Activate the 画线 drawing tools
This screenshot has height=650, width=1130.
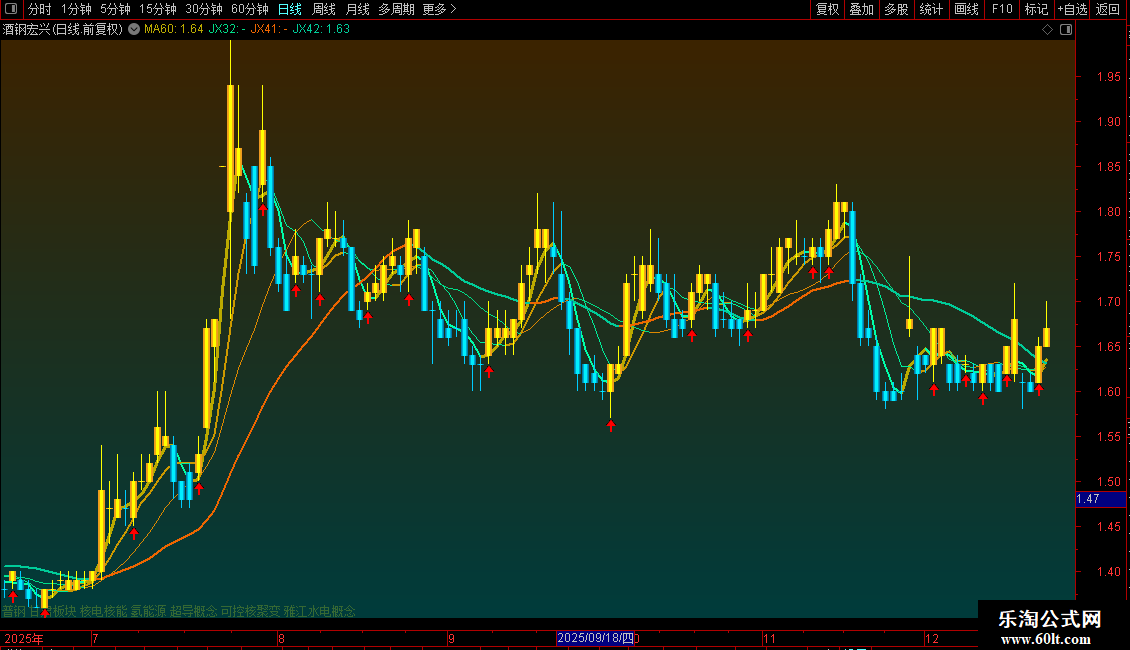(x=966, y=9)
